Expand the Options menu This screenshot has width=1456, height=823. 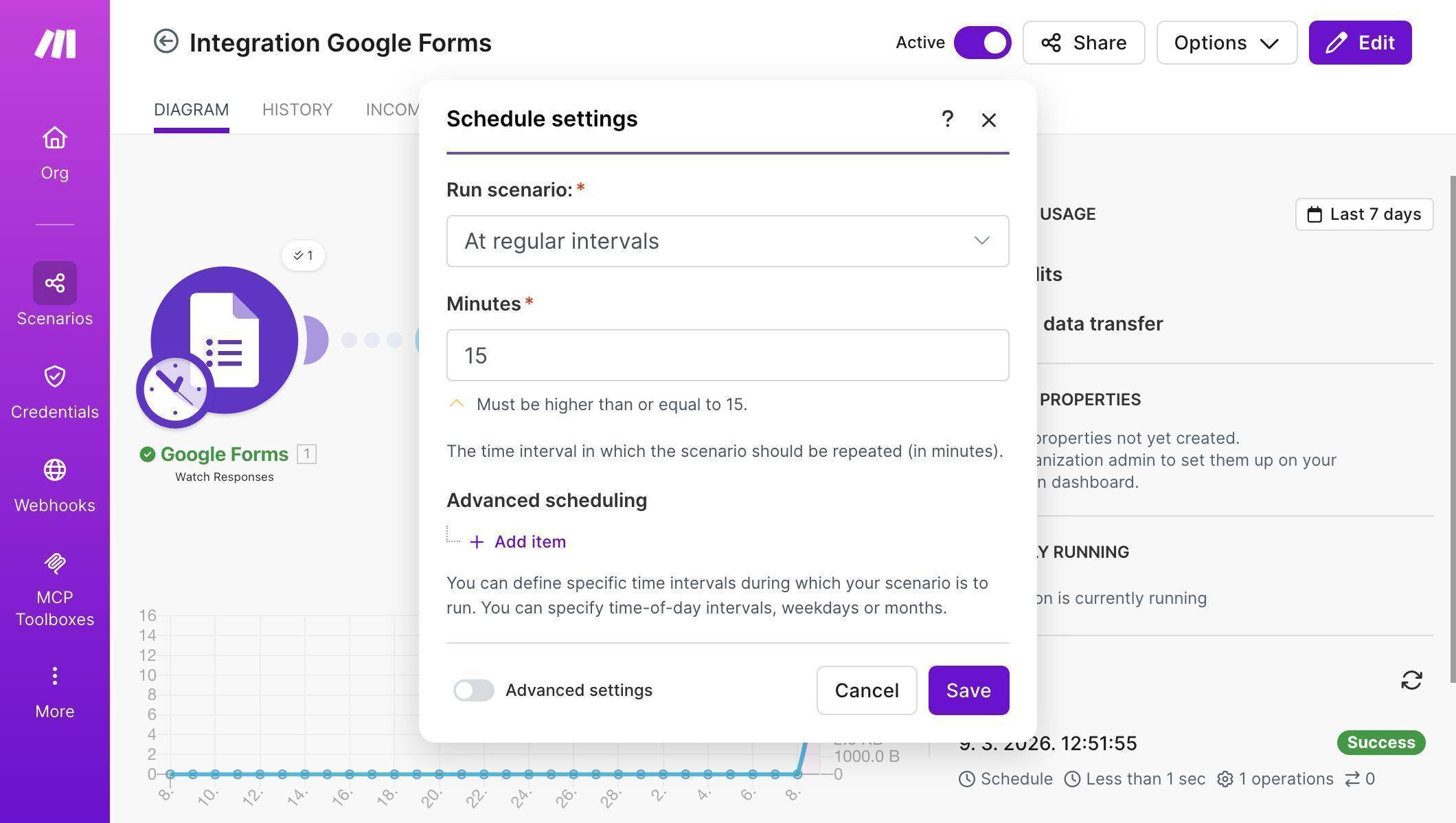[1227, 42]
